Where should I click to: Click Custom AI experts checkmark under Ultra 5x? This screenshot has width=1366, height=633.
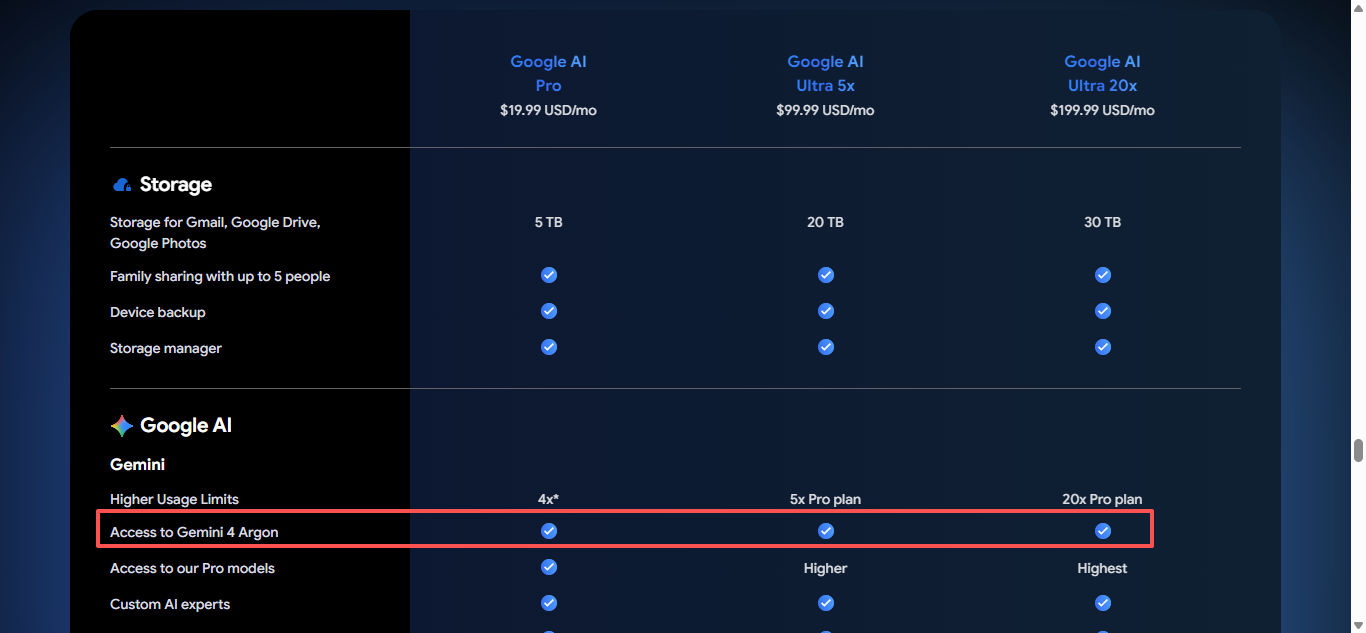(826, 603)
